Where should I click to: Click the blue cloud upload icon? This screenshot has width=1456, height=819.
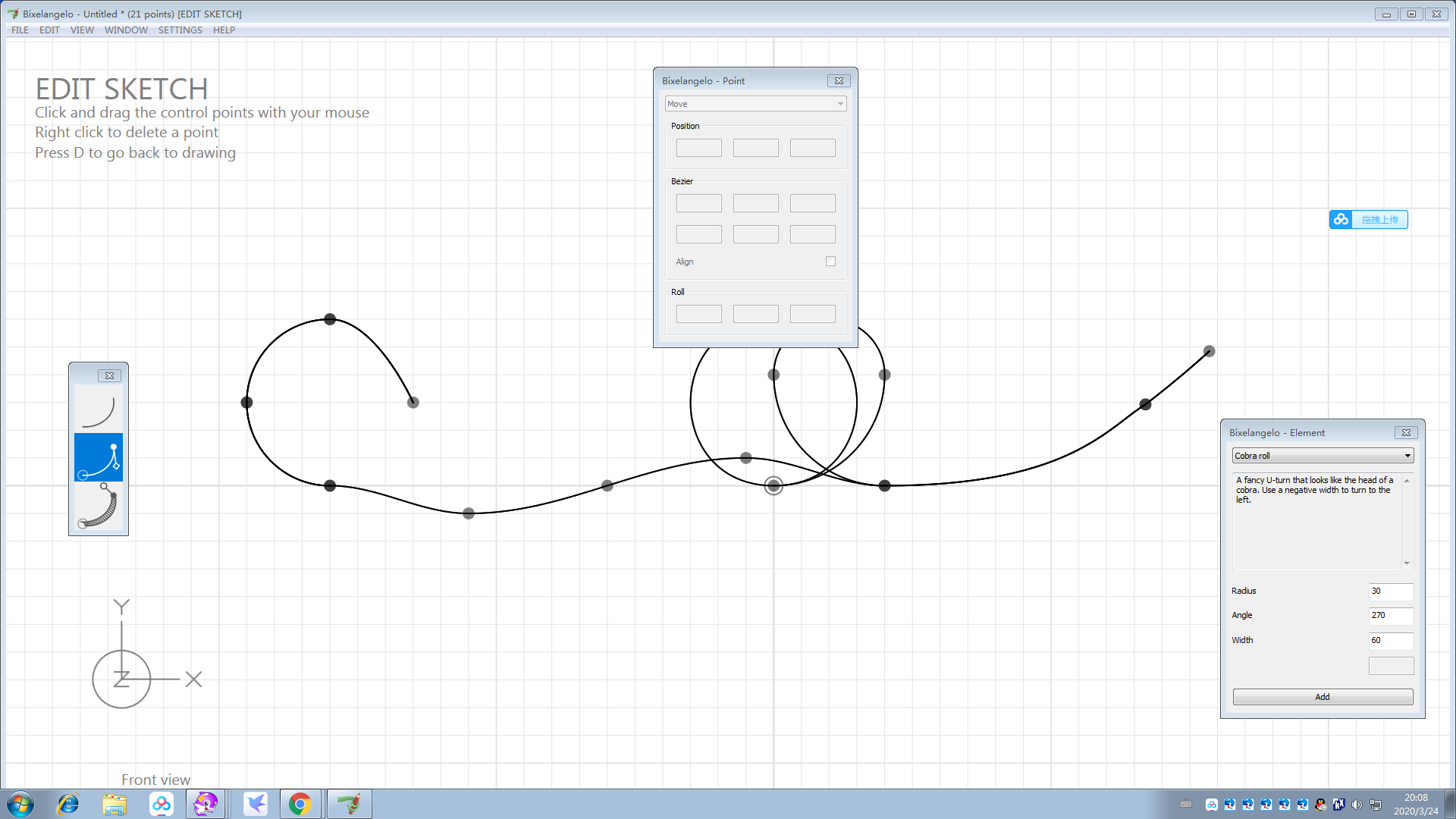click(1341, 220)
